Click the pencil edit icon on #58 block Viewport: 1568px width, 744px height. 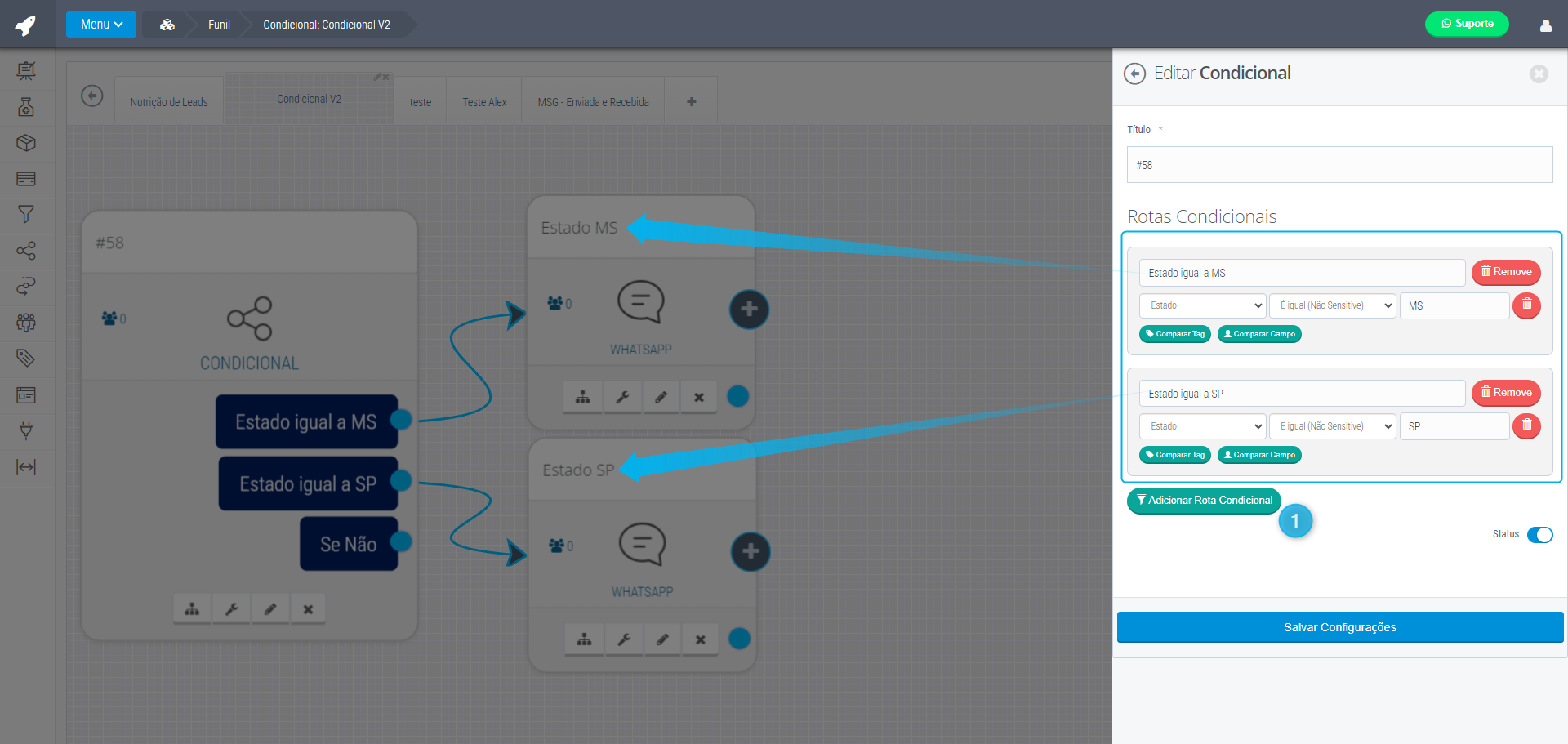pyautogui.click(x=270, y=609)
